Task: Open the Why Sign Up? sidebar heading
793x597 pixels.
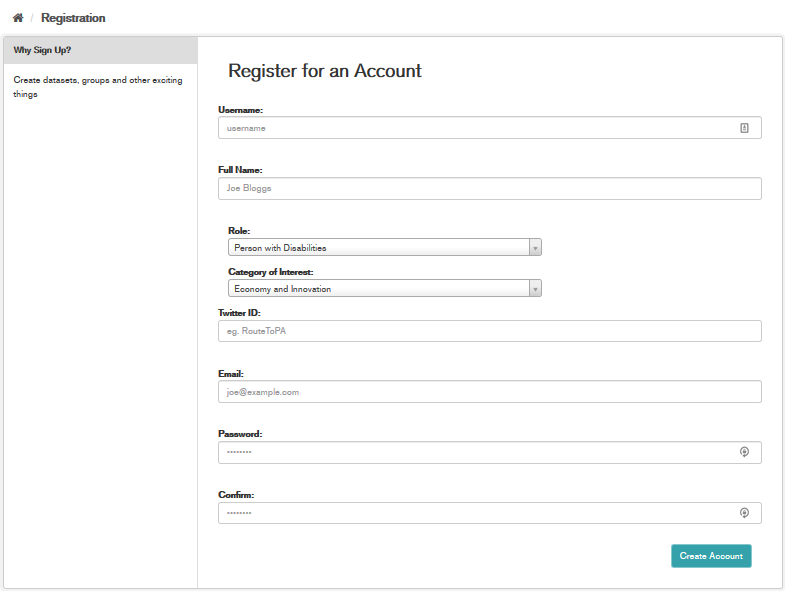Action: pos(42,50)
